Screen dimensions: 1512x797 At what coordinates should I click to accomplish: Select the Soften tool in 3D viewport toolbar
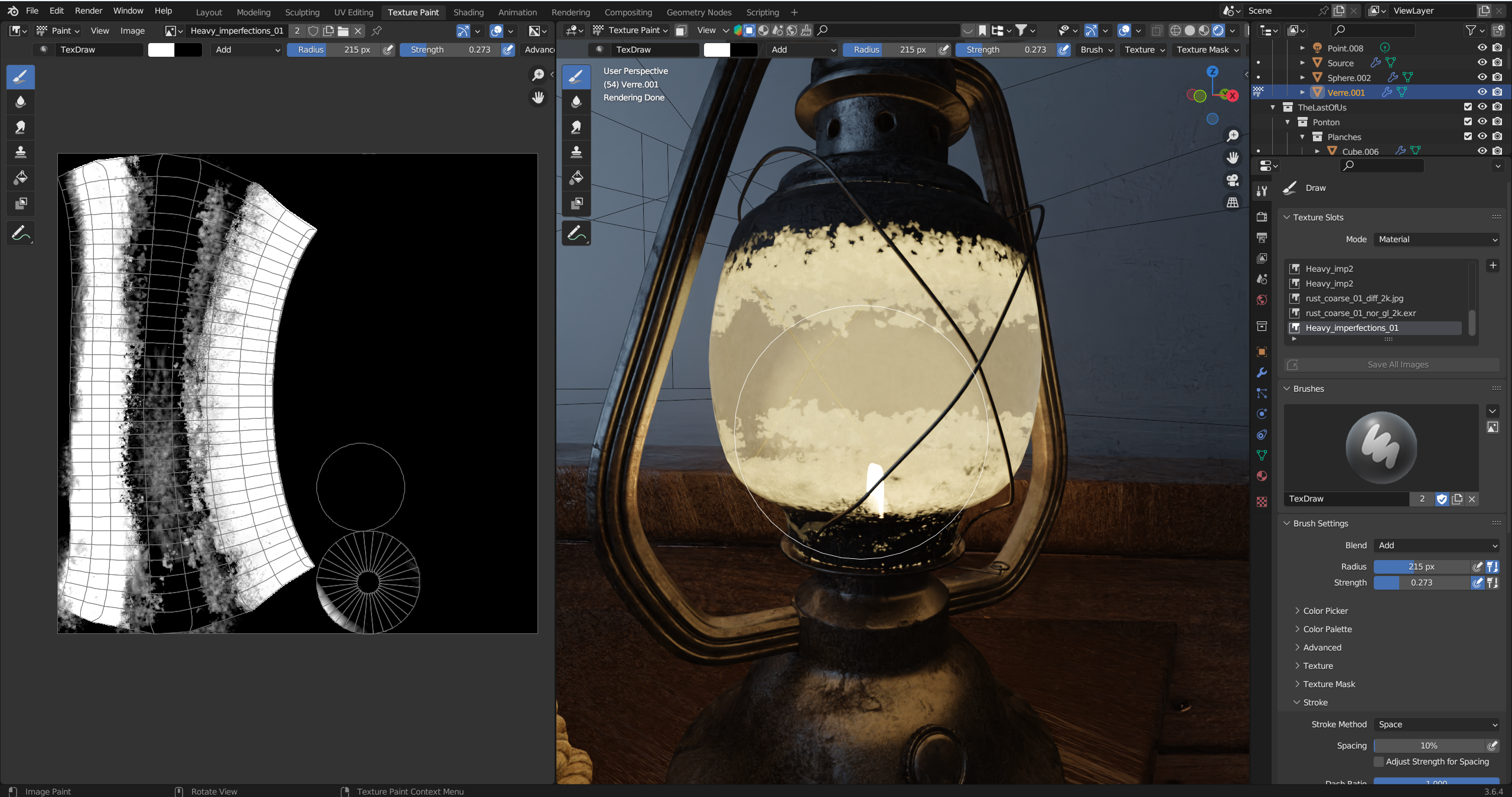tap(576, 102)
